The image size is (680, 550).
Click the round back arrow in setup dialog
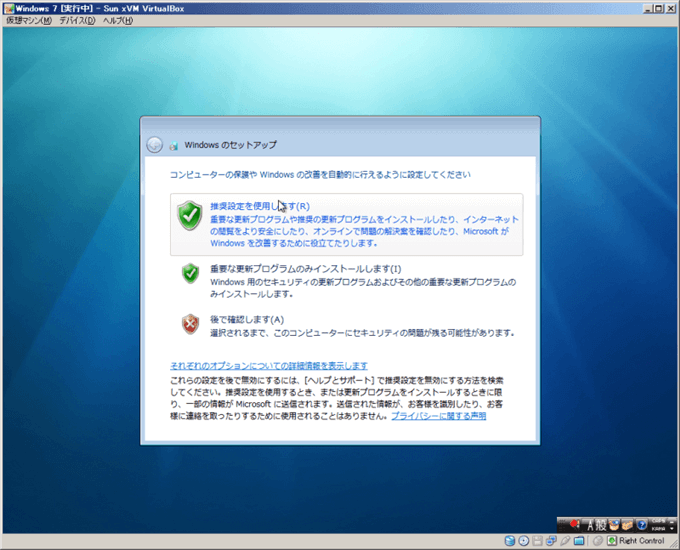[x=155, y=144]
